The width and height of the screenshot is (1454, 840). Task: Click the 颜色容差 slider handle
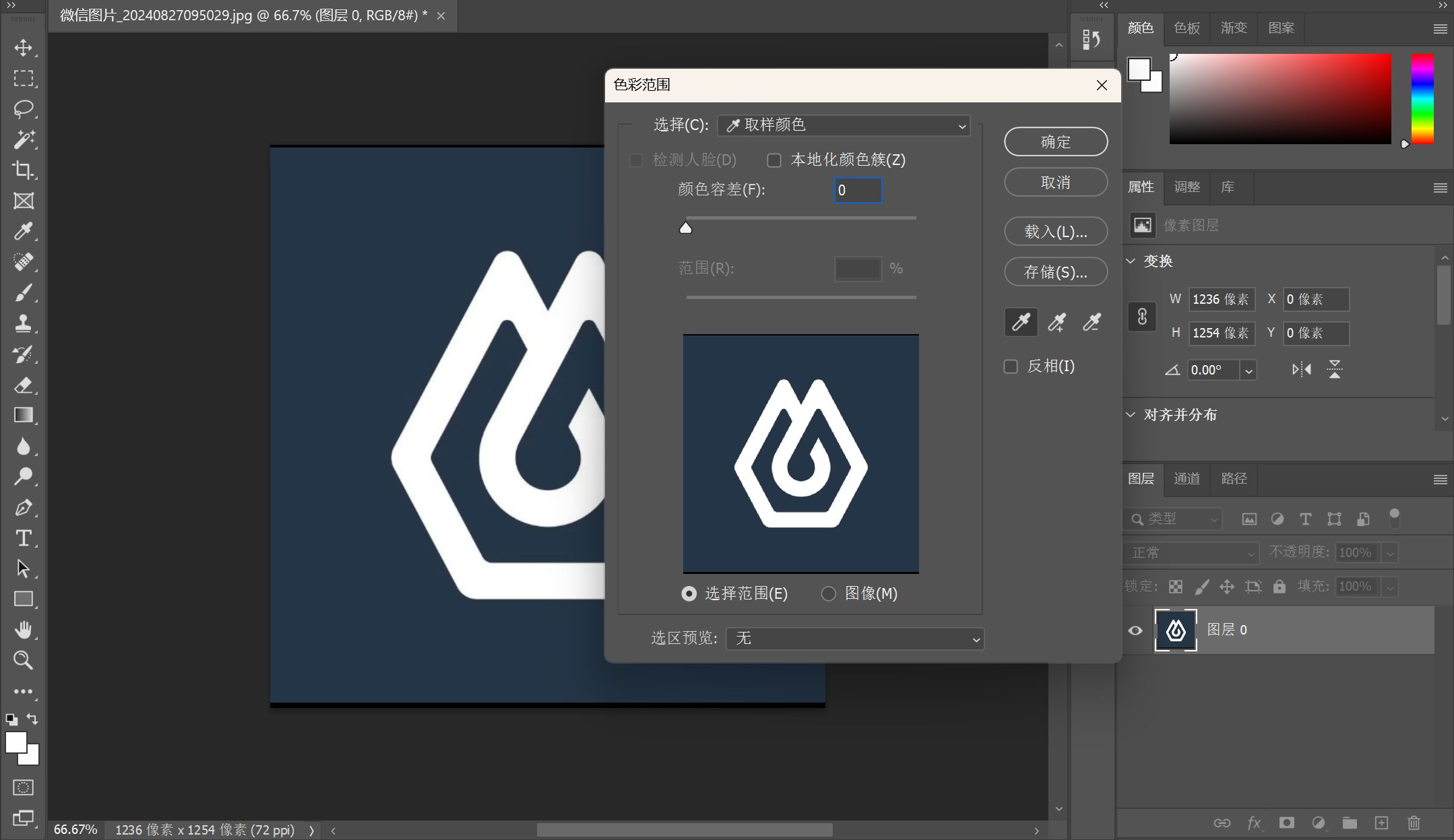coord(686,228)
